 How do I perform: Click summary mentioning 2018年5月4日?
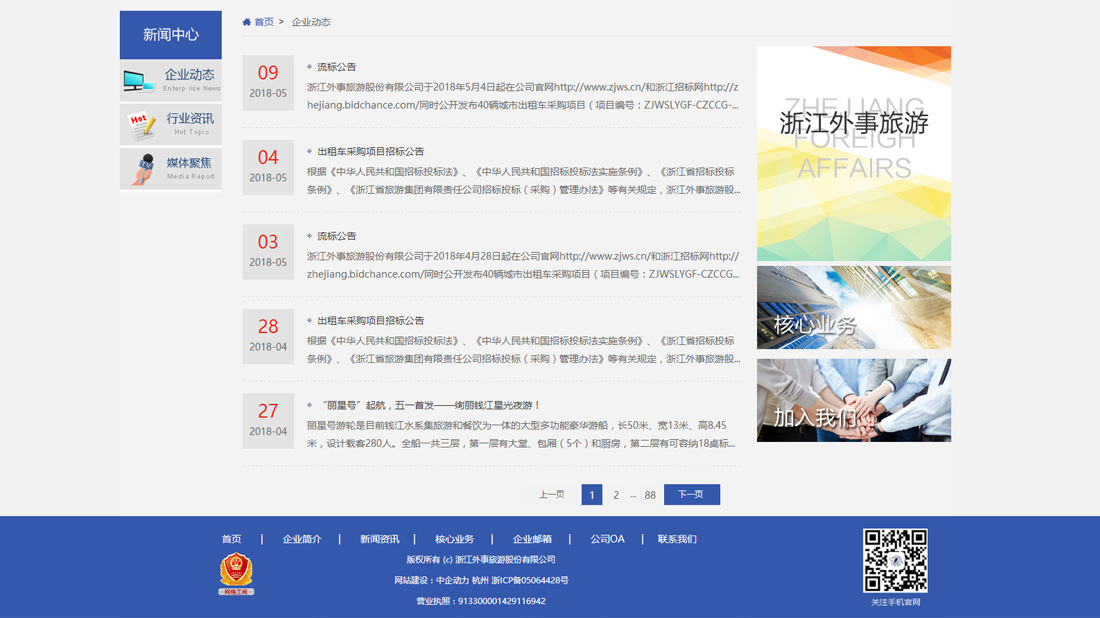[523, 96]
